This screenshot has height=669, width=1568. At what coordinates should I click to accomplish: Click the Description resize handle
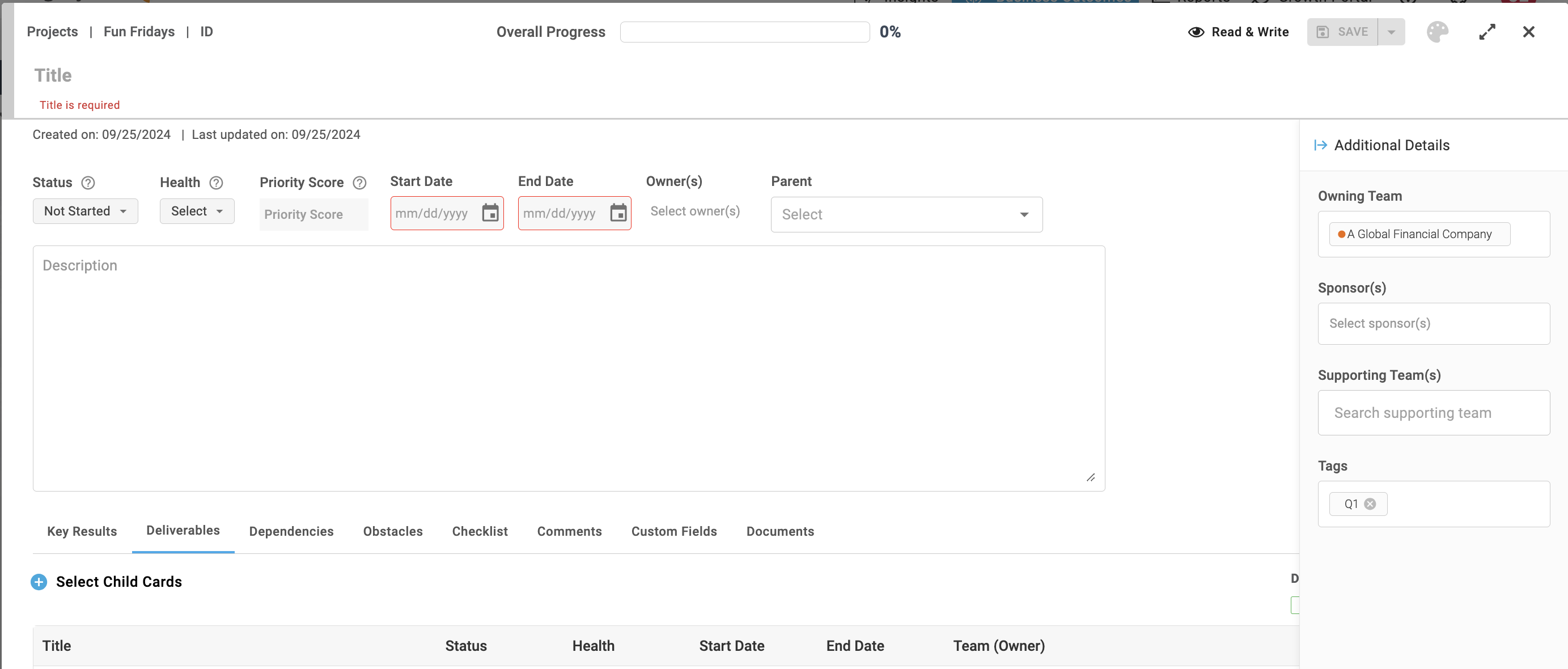(1091, 477)
